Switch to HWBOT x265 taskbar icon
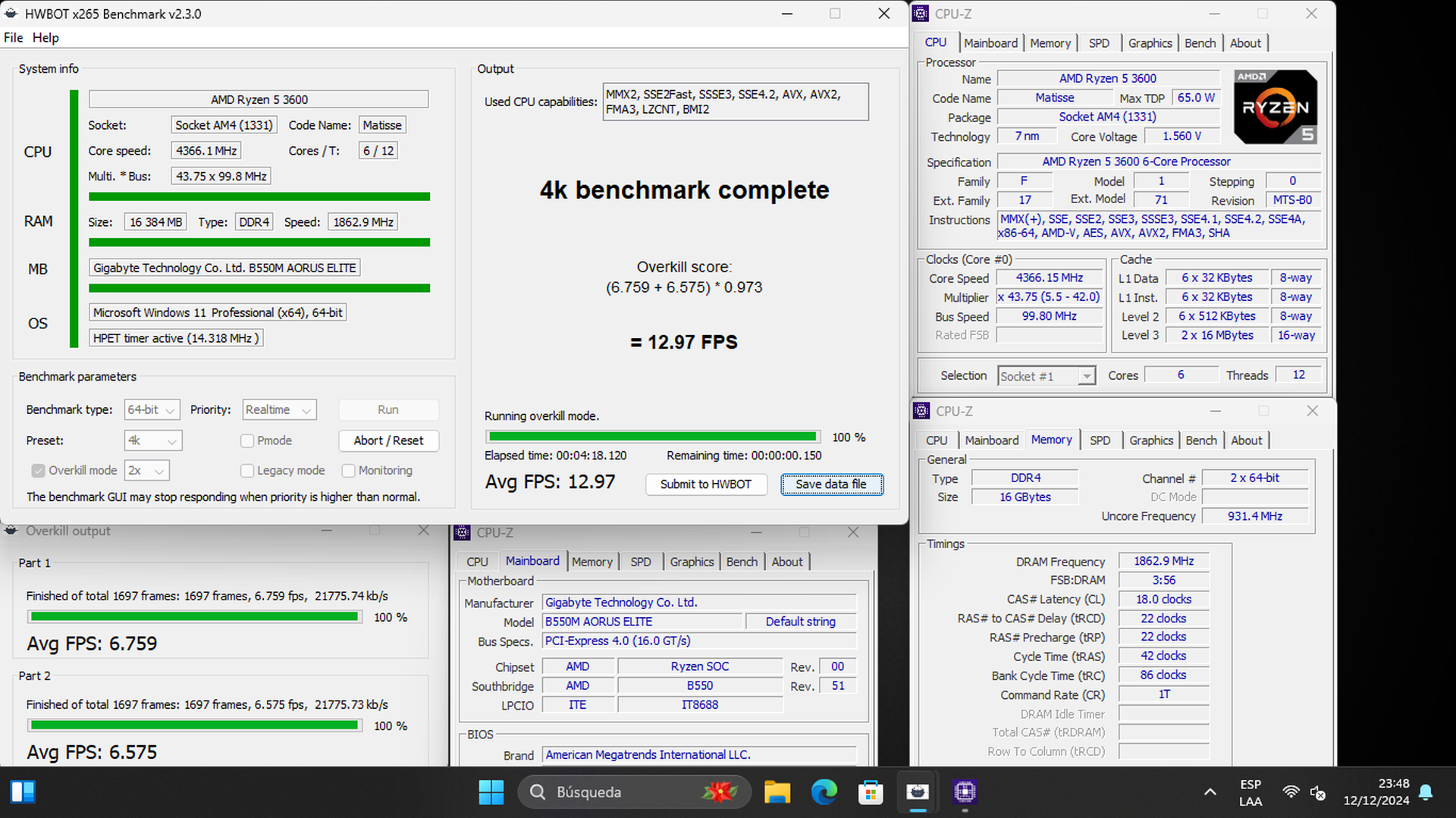This screenshot has width=1456, height=818. pos(918,792)
